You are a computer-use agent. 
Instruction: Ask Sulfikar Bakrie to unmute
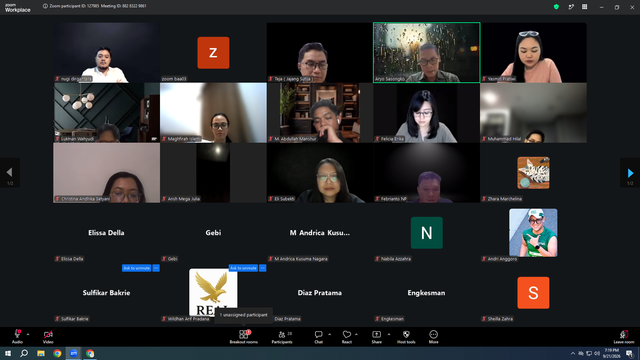pos(137,268)
